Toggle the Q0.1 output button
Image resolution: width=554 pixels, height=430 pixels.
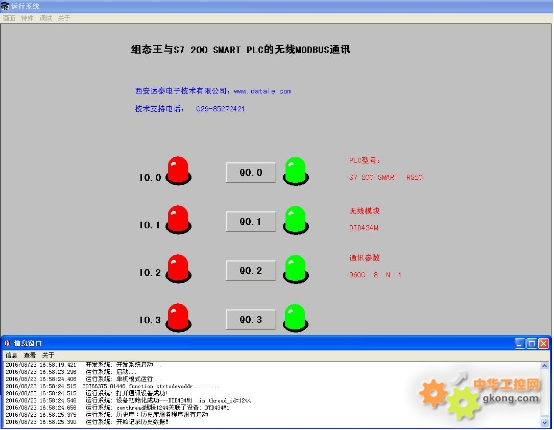pos(251,222)
